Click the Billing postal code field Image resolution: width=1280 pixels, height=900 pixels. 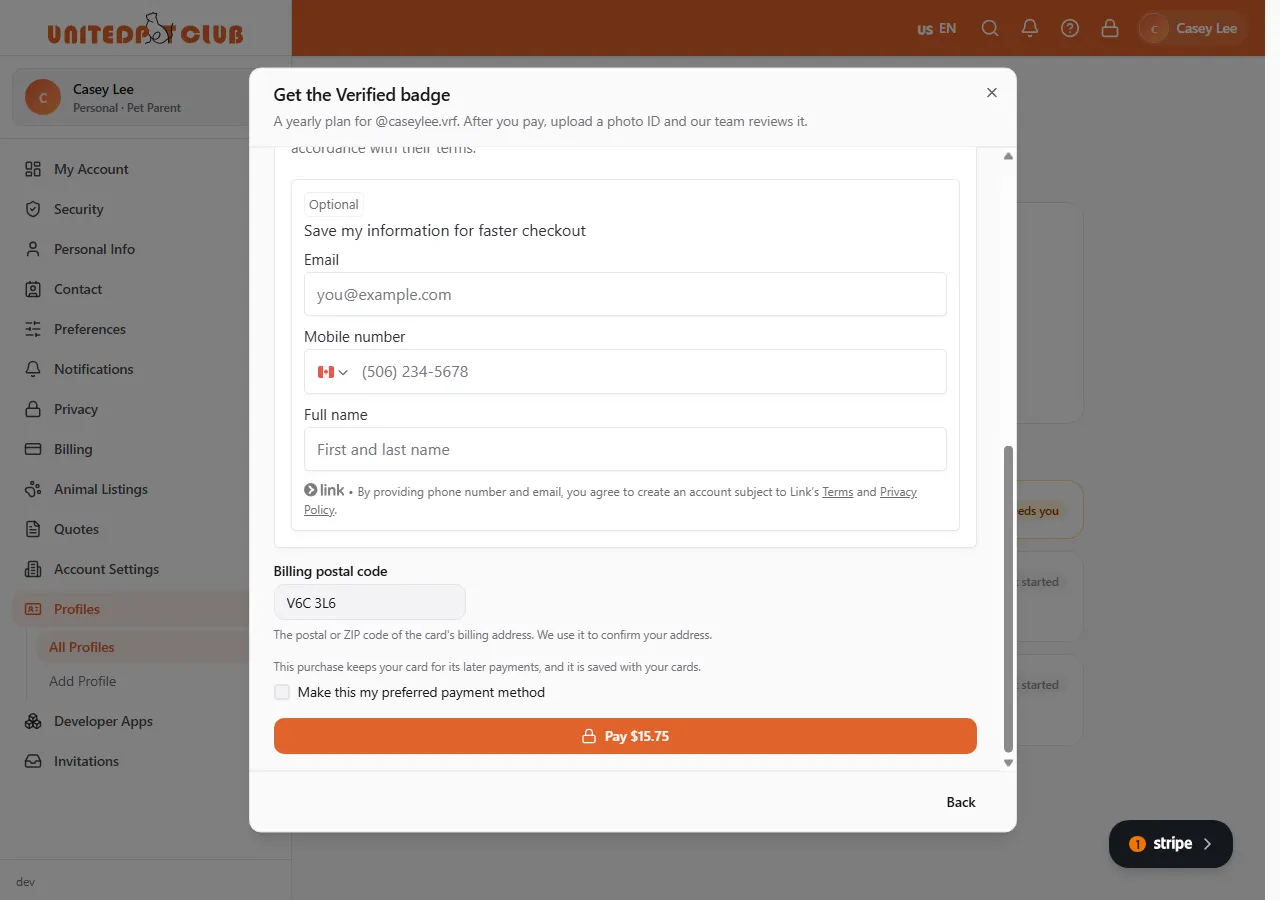[369, 602]
